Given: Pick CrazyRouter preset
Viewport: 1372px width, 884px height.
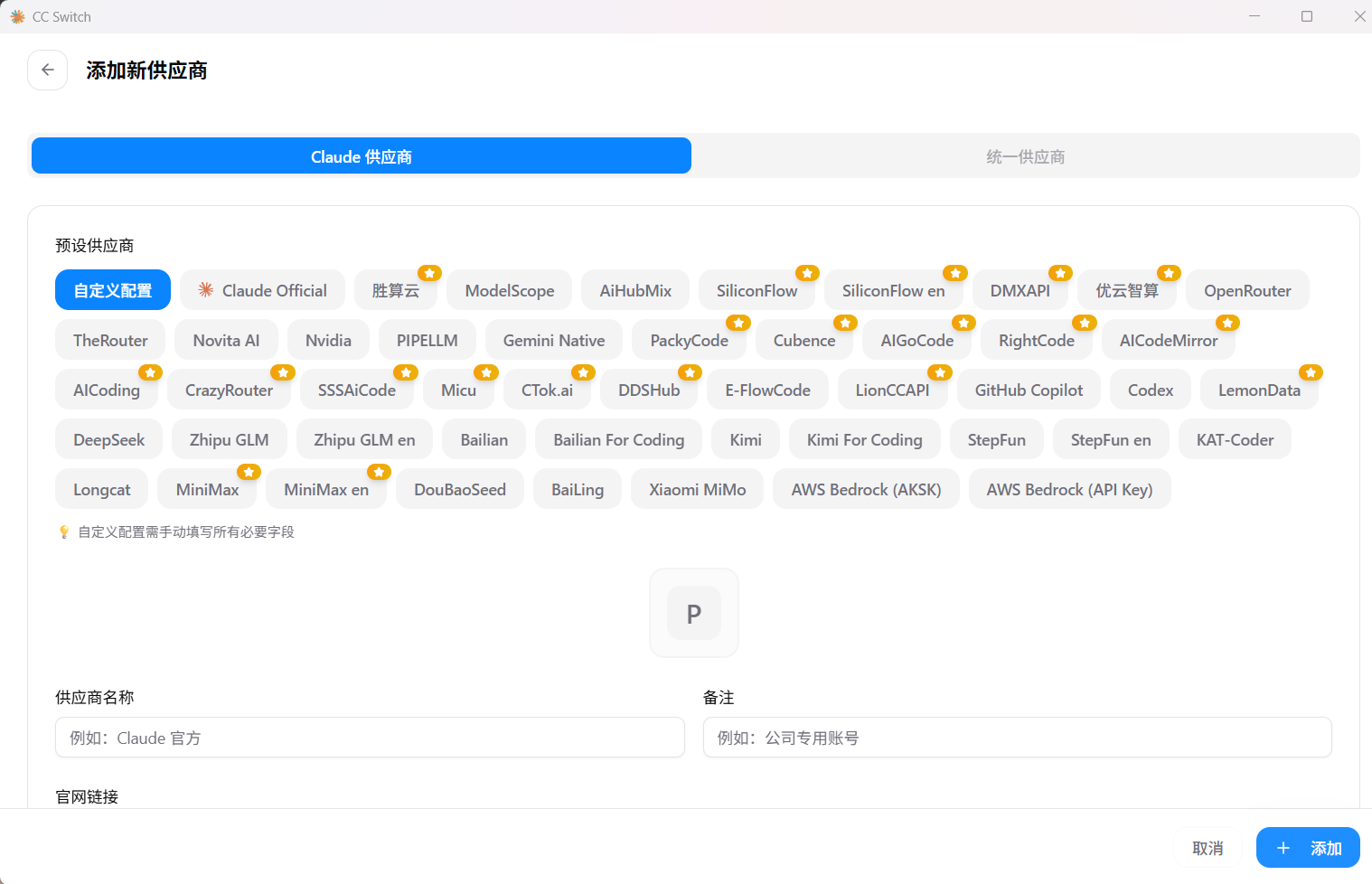Looking at the screenshot, I should tap(229, 390).
